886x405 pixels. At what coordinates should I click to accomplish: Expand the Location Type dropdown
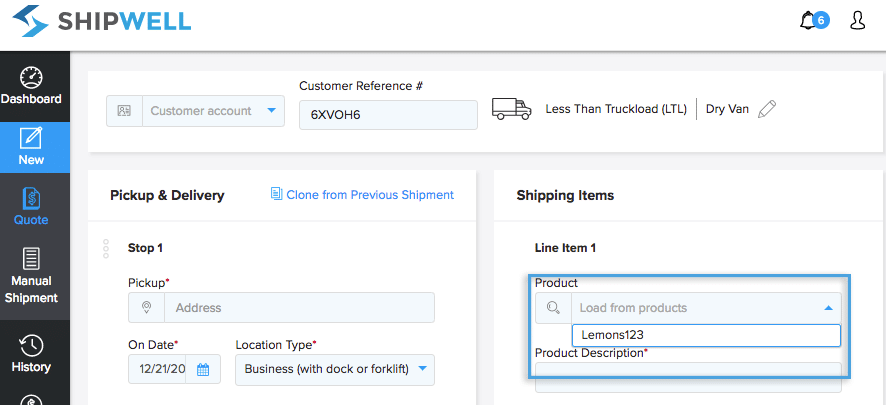coord(335,369)
